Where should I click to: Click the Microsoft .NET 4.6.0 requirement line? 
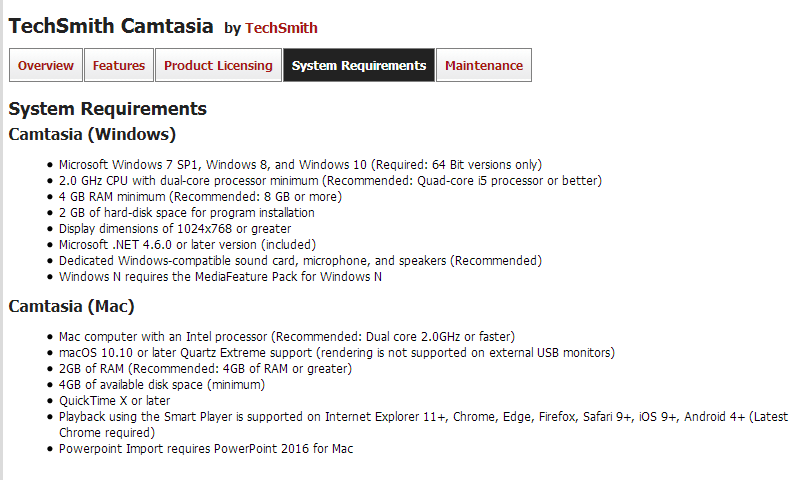coord(187,245)
